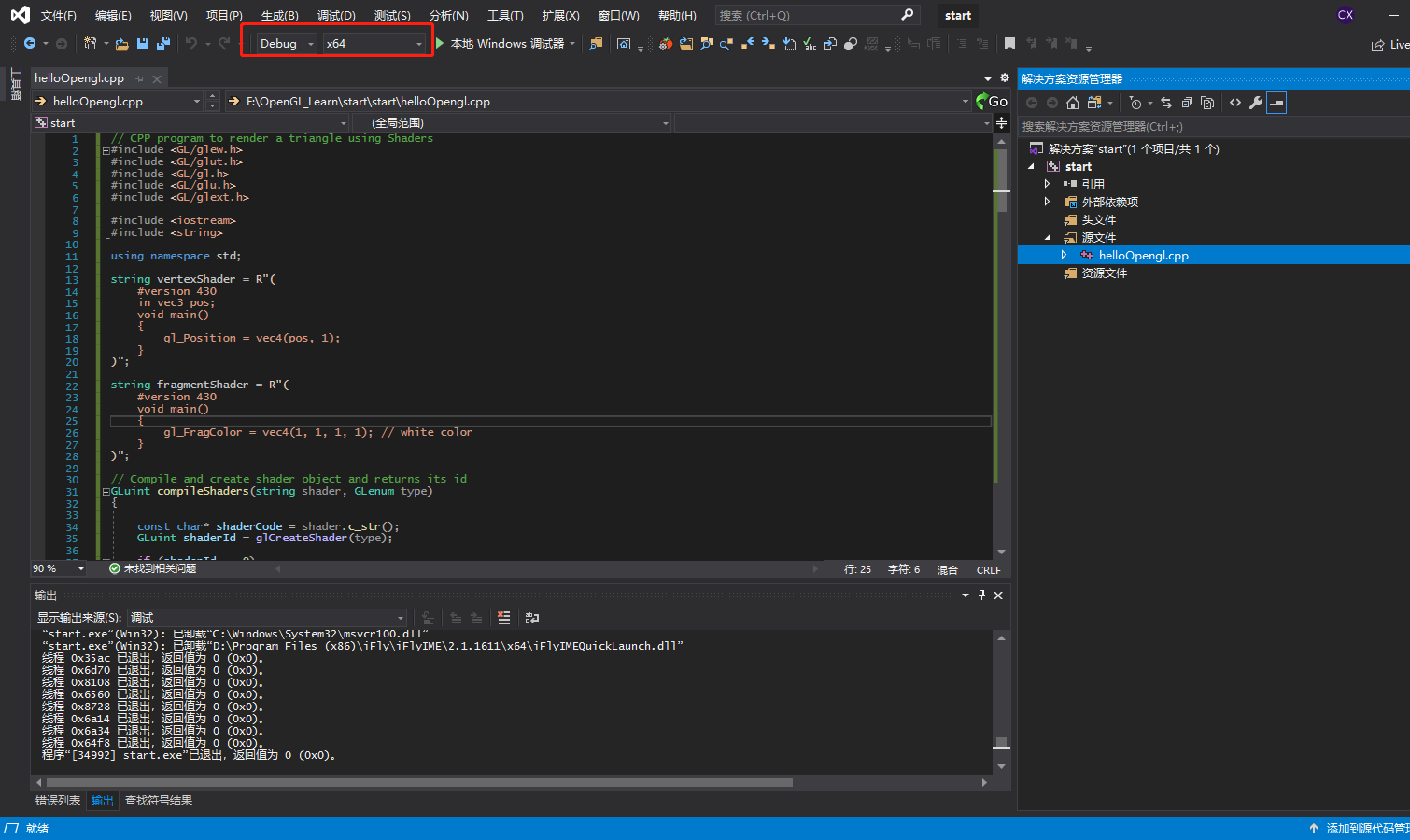Click the Clear All icon in Output panel
The height and width of the screenshot is (840, 1410).
[504, 618]
